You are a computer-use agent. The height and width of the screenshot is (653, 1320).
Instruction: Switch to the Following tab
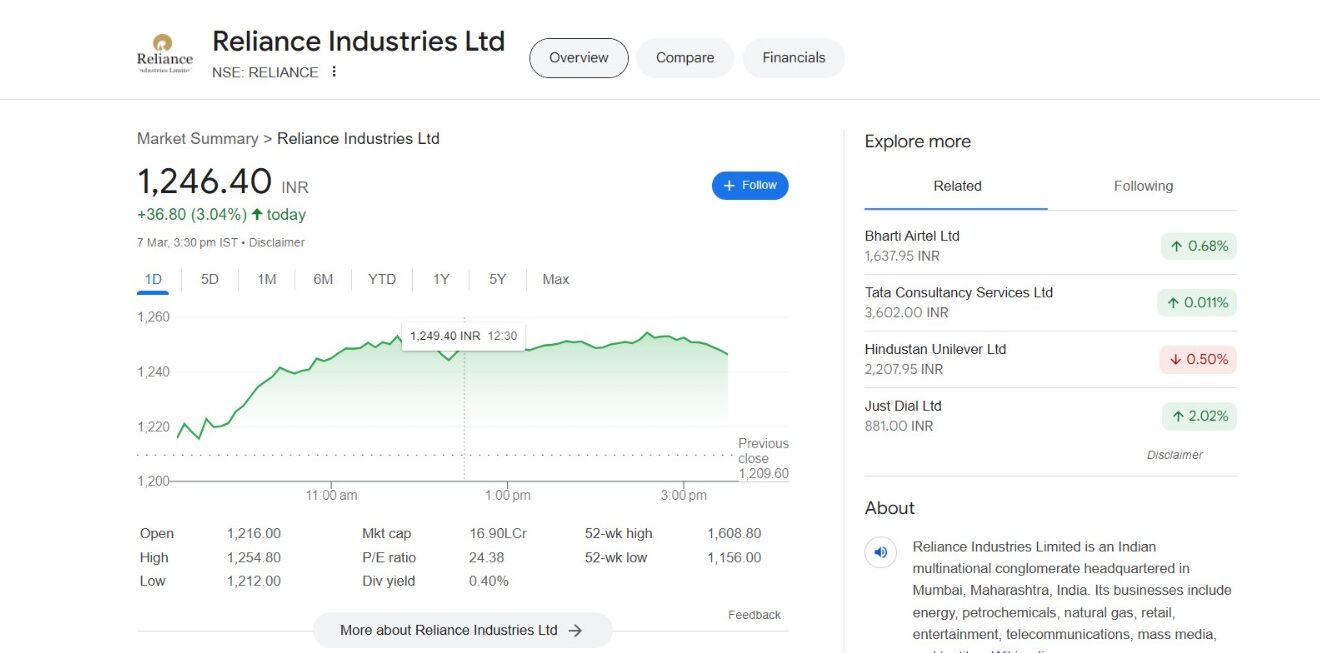coord(1143,186)
